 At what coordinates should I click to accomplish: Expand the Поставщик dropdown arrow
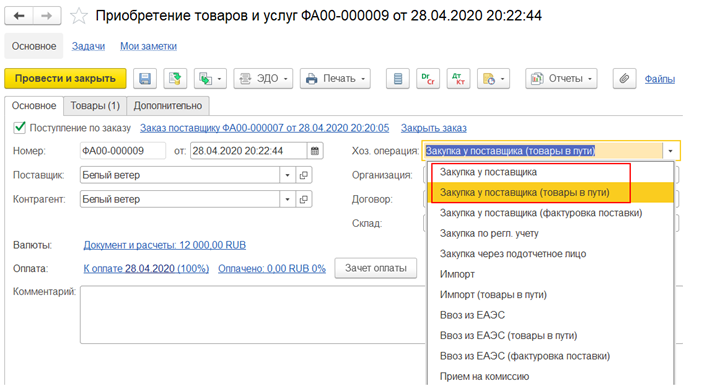(x=287, y=175)
